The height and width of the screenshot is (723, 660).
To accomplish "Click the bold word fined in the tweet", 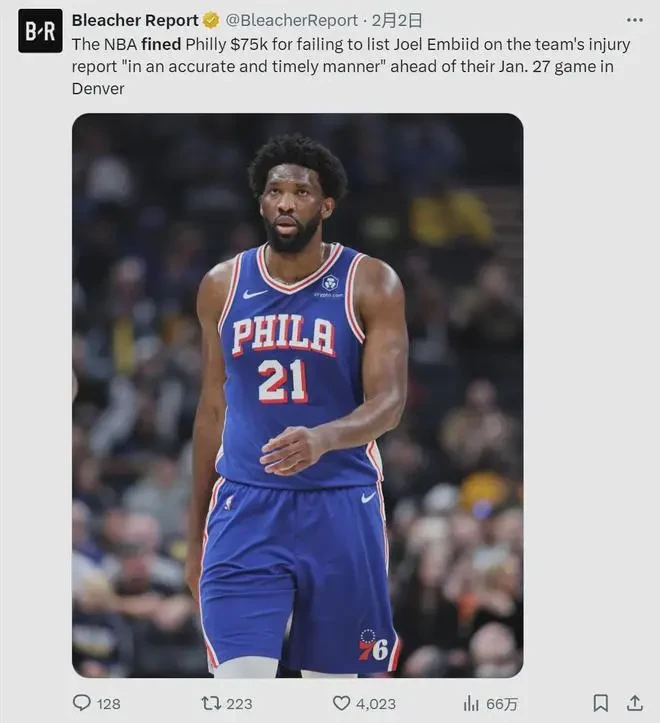I will [161, 44].
